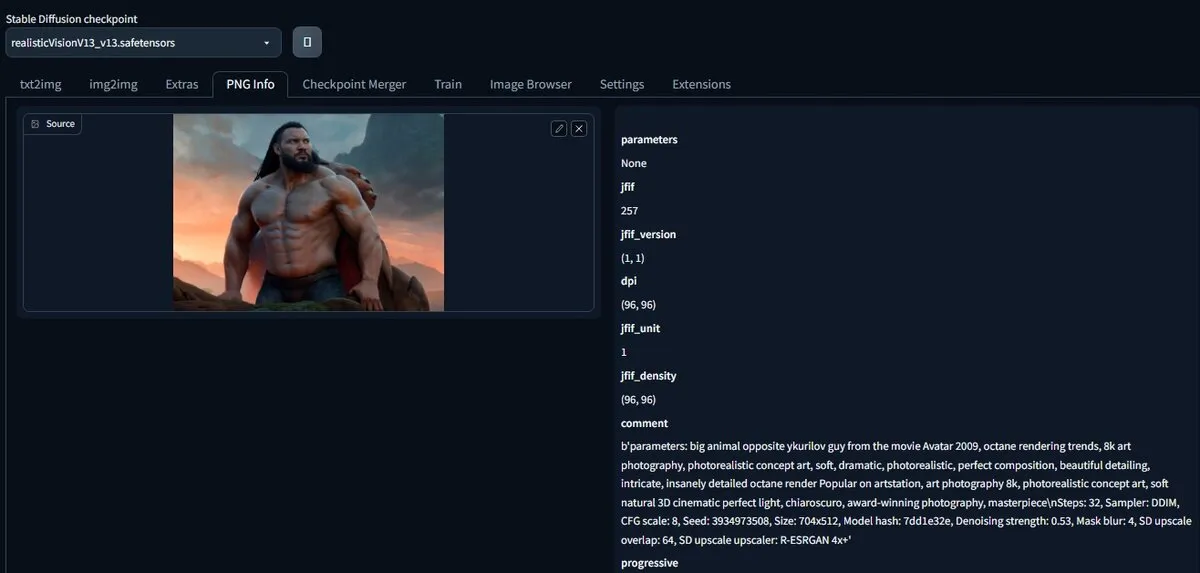Click the refresh checkpoint list button
The height and width of the screenshot is (573, 1200).
307,42
